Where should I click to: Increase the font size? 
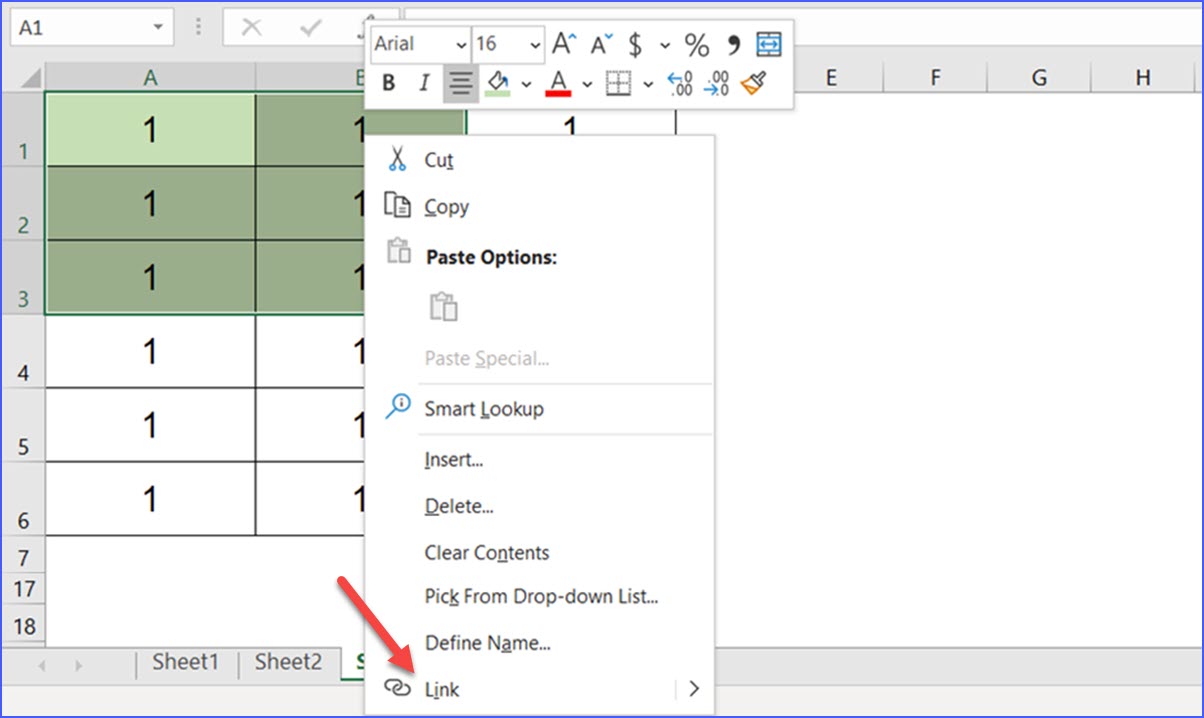[562, 43]
